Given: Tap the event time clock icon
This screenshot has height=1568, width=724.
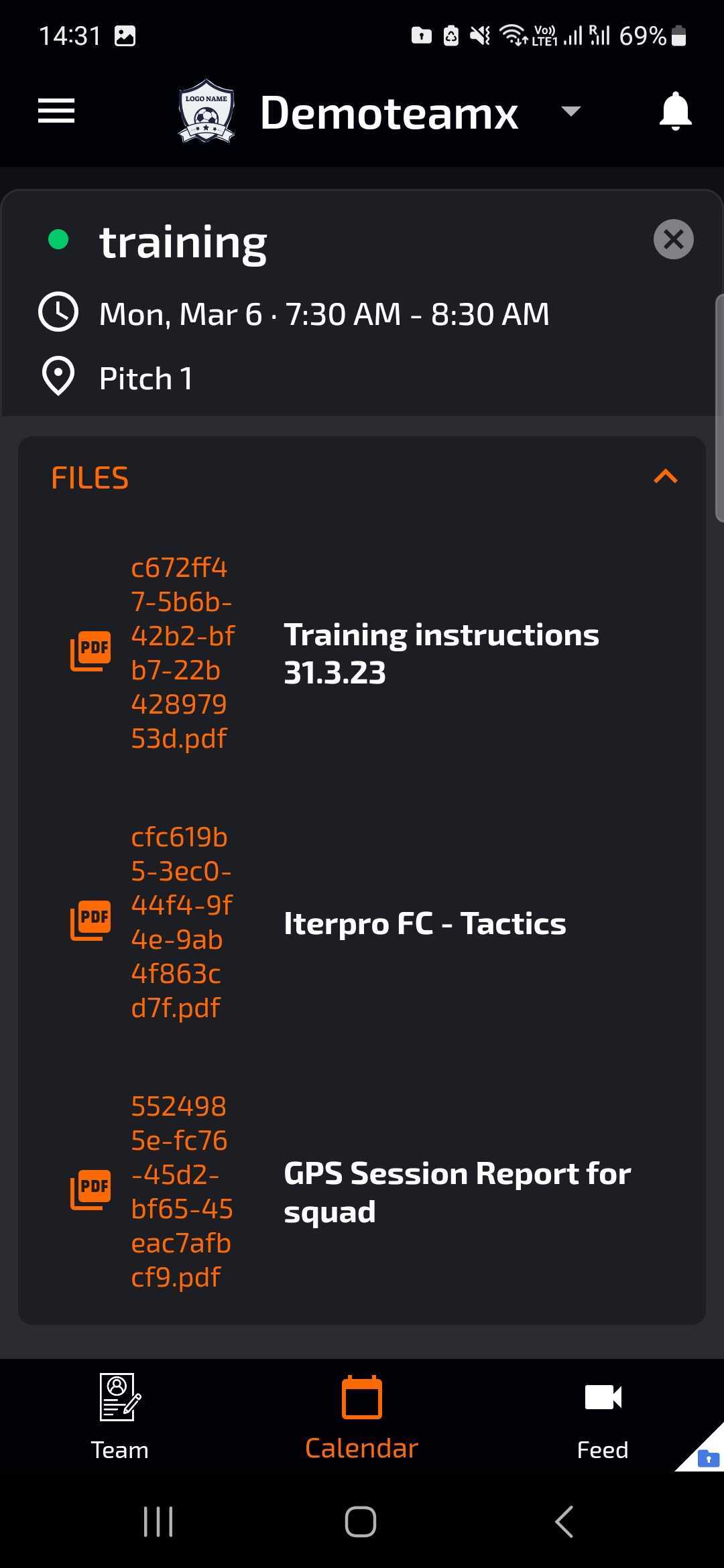Looking at the screenshot, I should pyautogui.click(x=58, y=312).
